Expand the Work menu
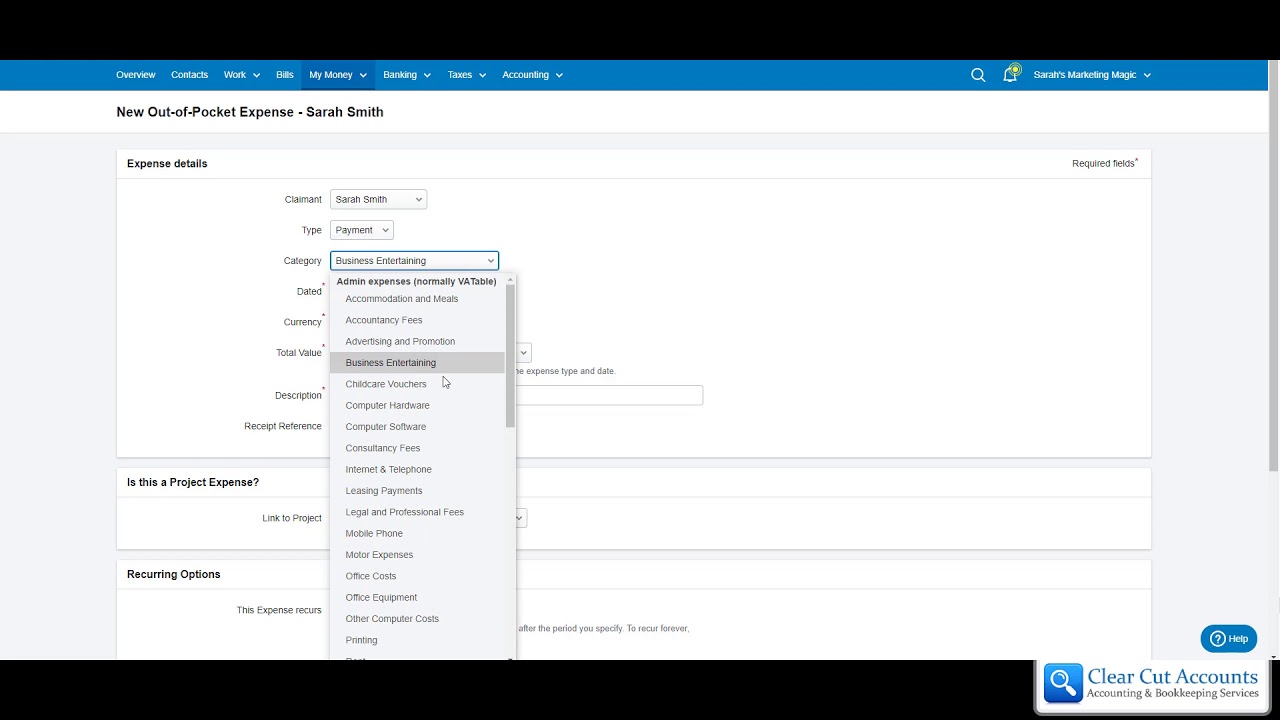 (x=241, y=75)
